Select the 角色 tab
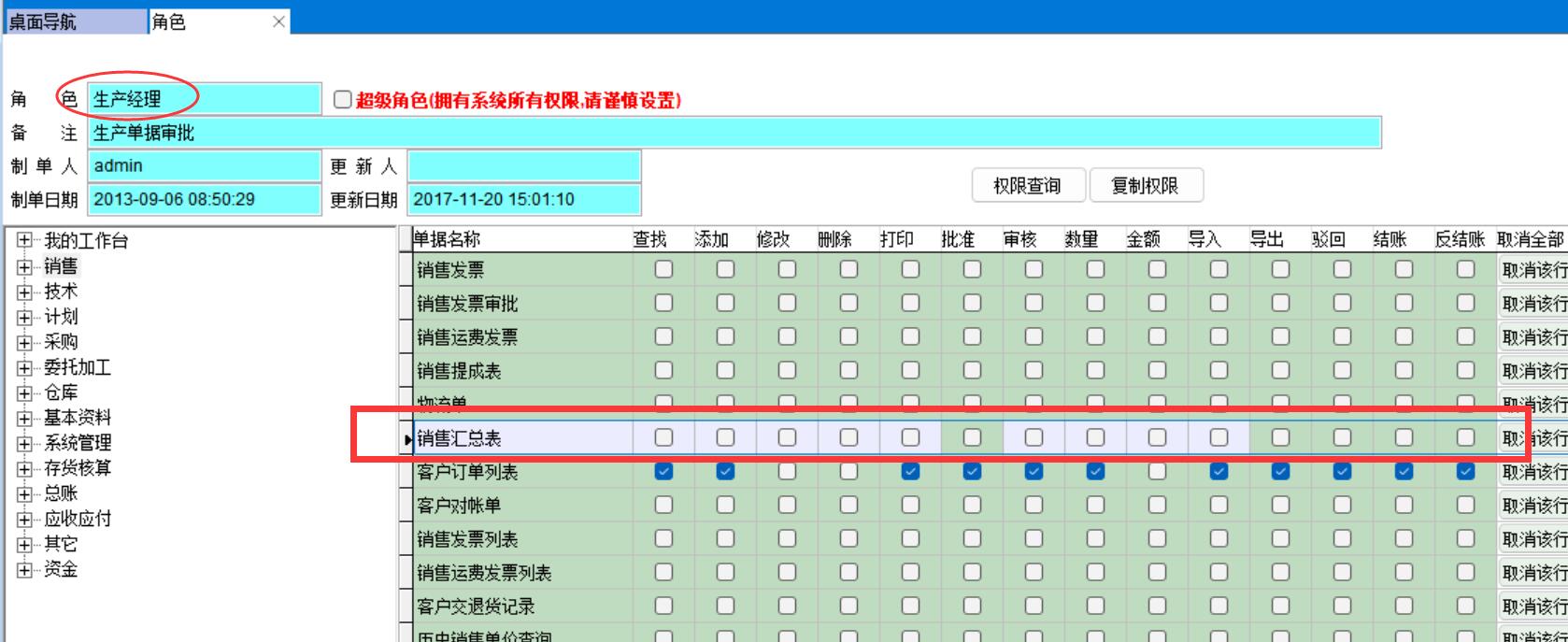The image size is (1568, 642). (x=206, y=21)
